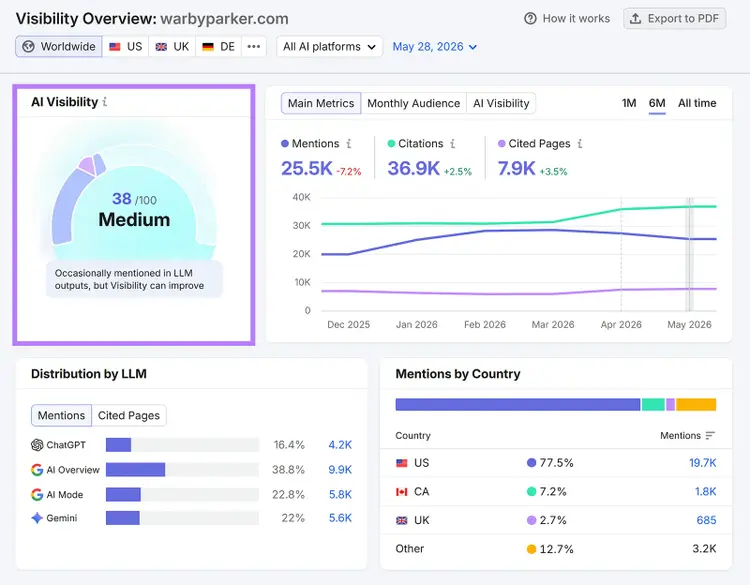Screen dimensions: 750x585
Task: Click the Google icon beside AI Overview
Action: pos(37,470)
